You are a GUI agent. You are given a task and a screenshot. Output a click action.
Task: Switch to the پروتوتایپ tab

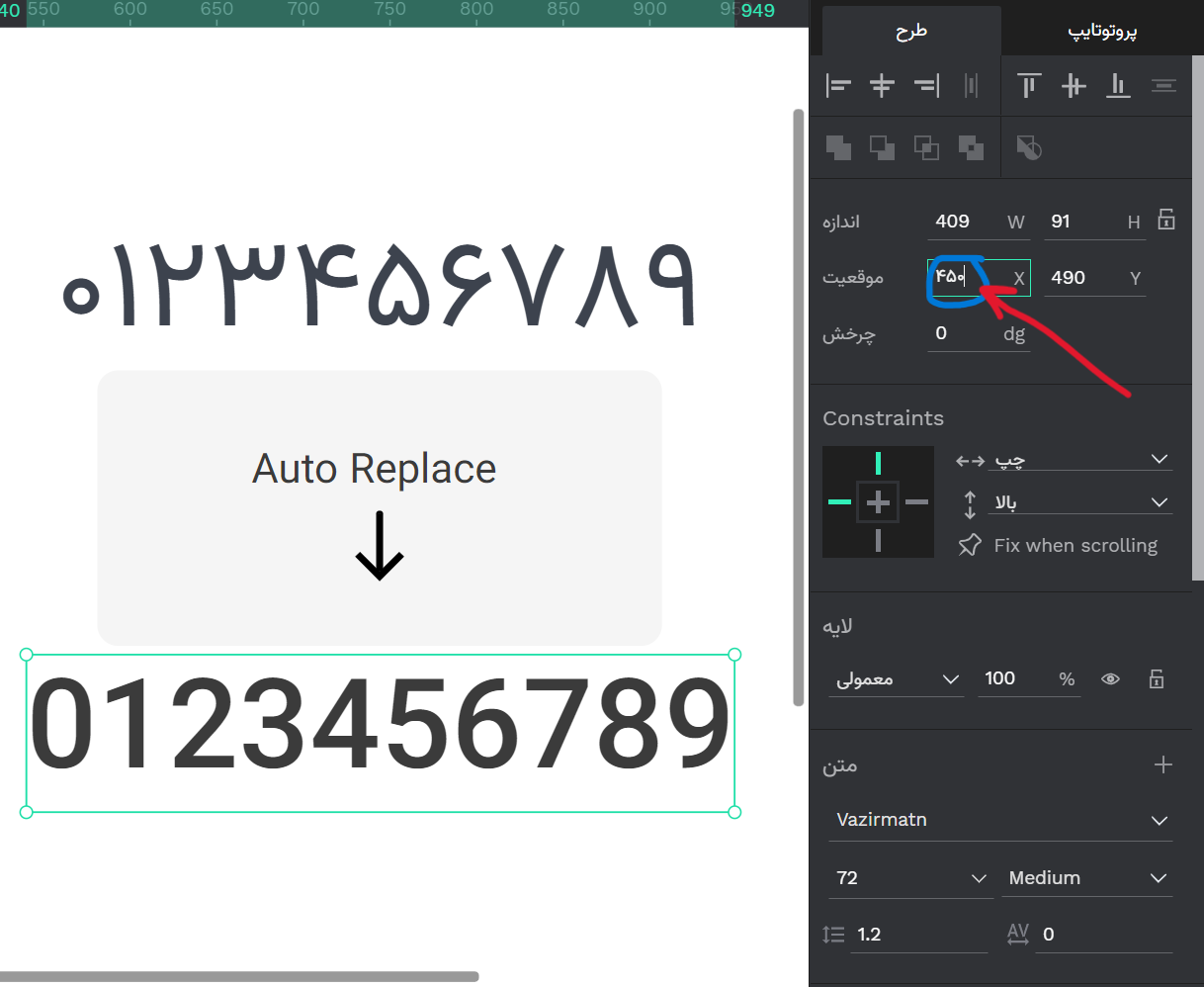(x=1103, y=31)
